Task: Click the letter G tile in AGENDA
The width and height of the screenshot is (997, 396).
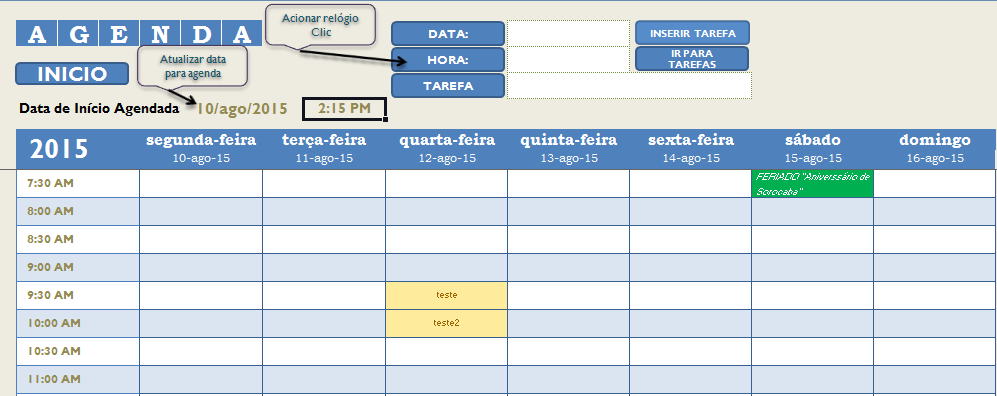Action: point(78,34)
